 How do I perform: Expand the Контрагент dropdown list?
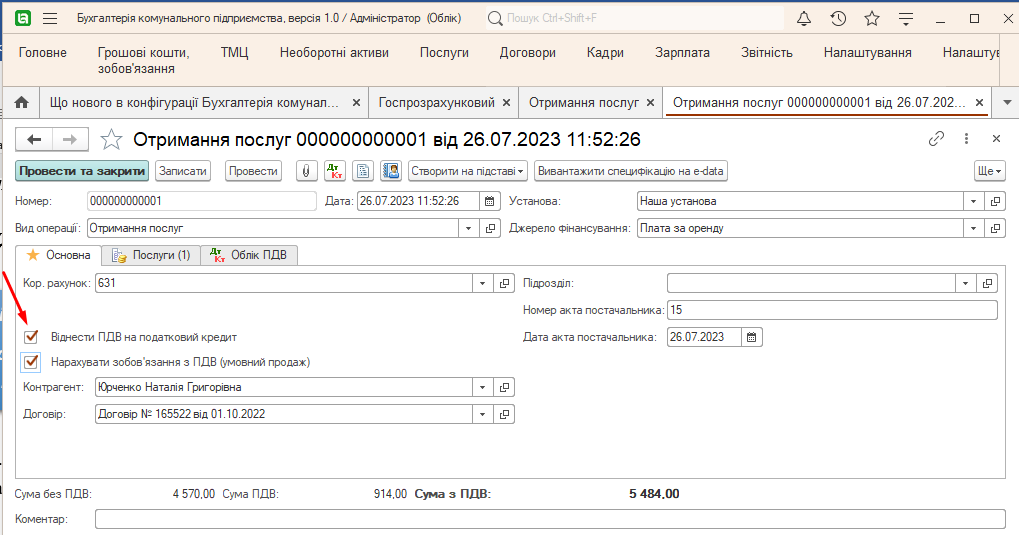point(482,387)
